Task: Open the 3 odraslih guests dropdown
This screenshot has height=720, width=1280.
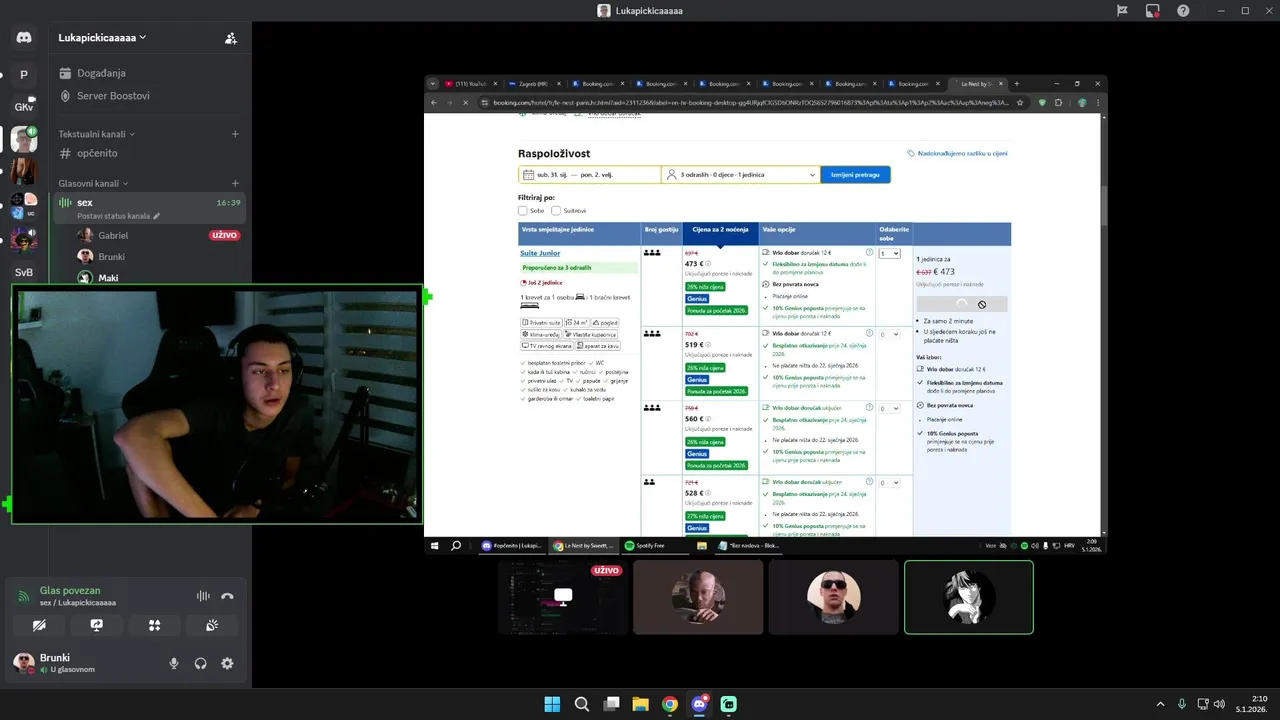Action: [741, 174]
